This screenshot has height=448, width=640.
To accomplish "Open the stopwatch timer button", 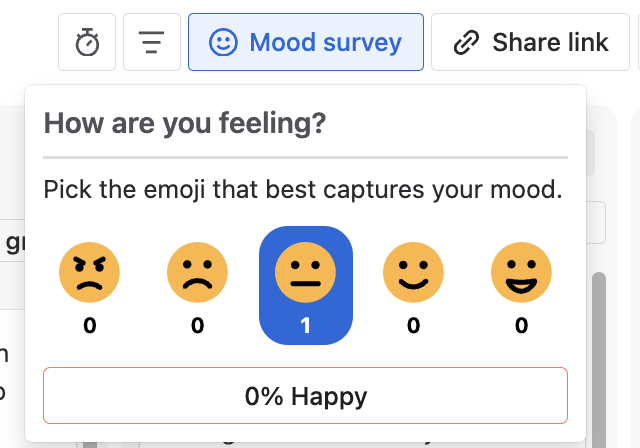I will [x=87, y=42].
